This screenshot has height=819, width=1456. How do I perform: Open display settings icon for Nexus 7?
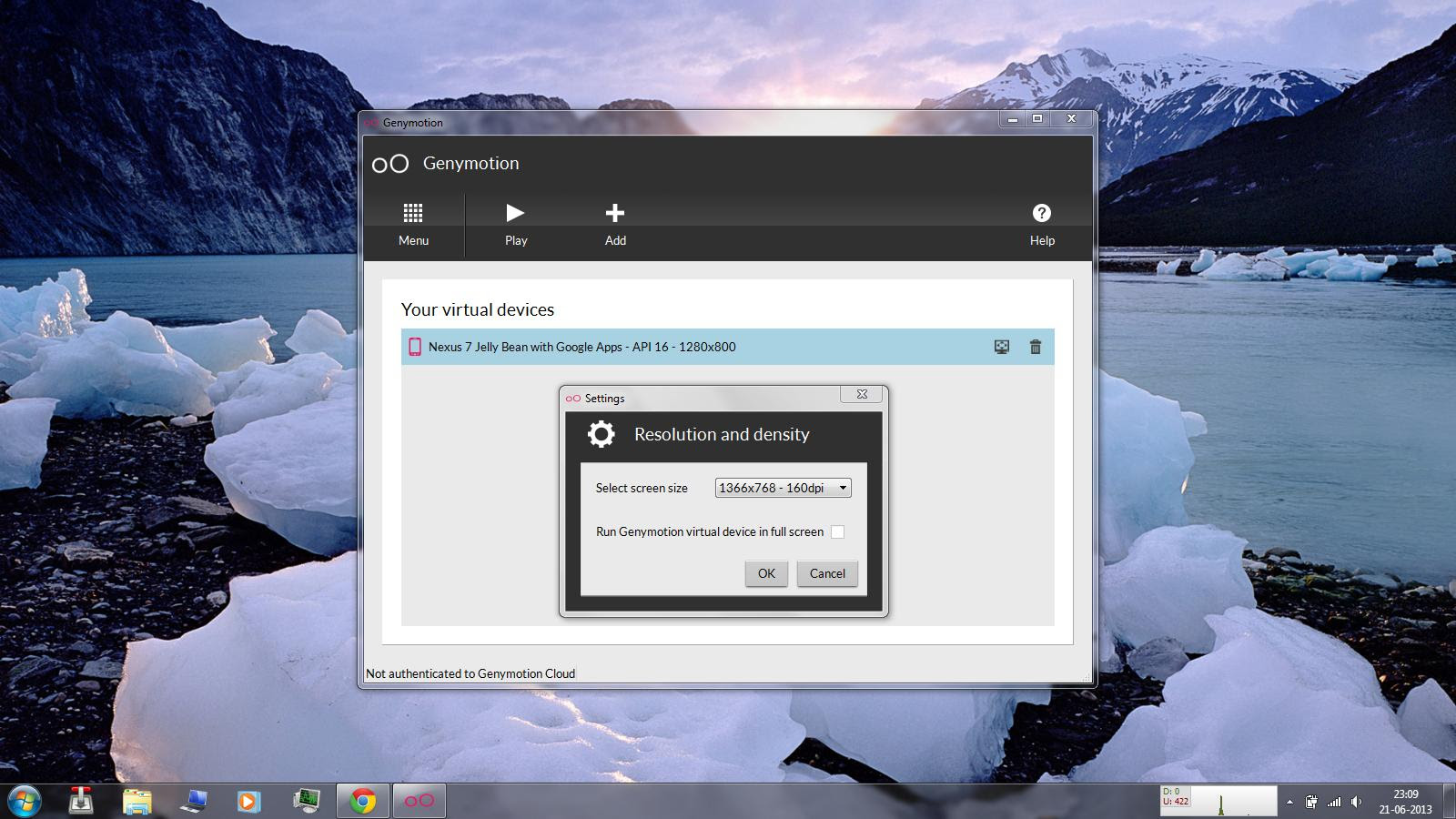(1002, 347)
